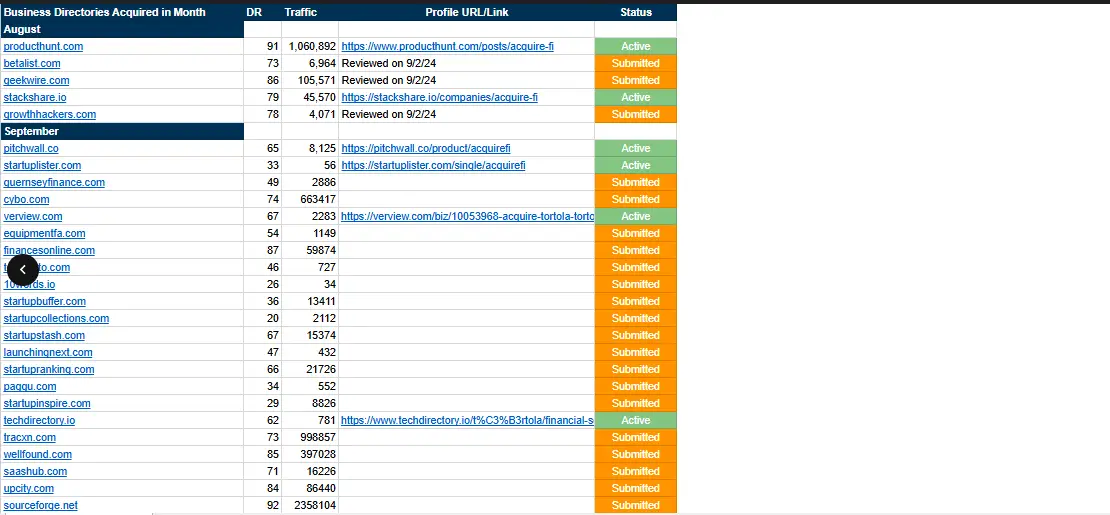Image resolution: width=1110 pixels, height=515 pixels.
Task: Open the financesonline.com link
Action: 49,250
